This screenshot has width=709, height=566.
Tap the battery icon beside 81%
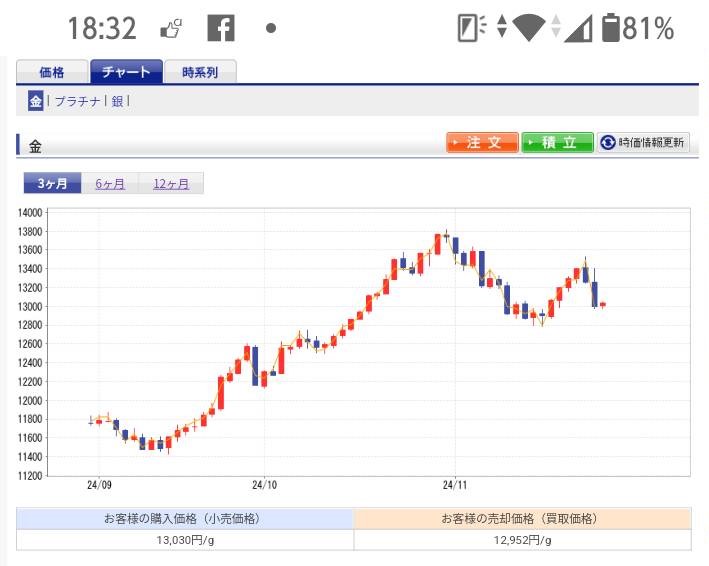[610, 29]
